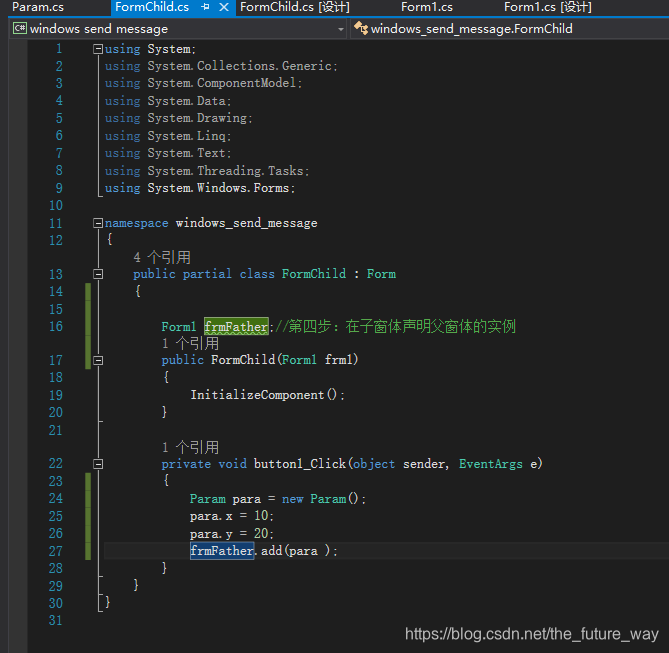
Task: Click '1 个引用' above the FormChild constructor
Action: 190,344
